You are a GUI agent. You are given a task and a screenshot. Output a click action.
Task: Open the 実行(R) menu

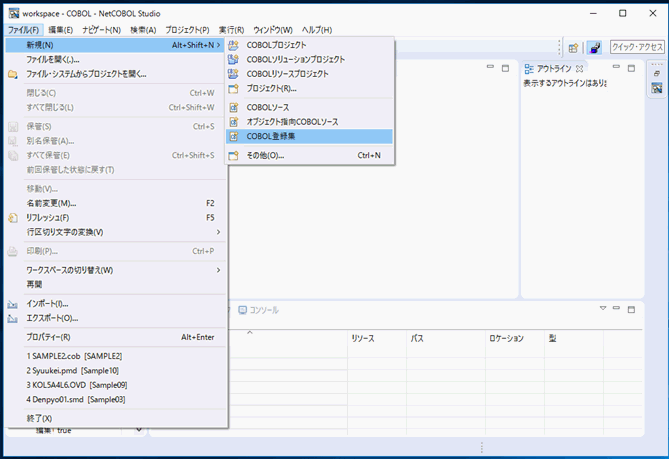coord(231,30)
